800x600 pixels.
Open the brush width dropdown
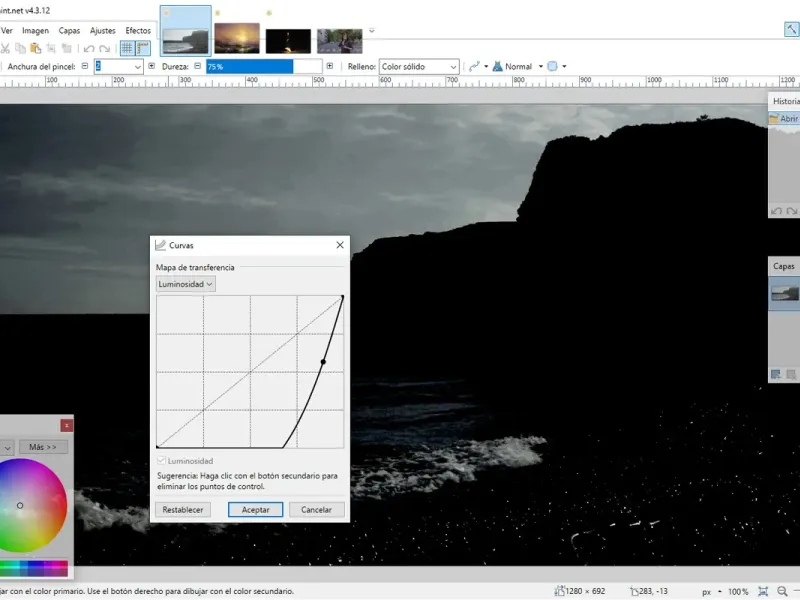coord(137,67)
